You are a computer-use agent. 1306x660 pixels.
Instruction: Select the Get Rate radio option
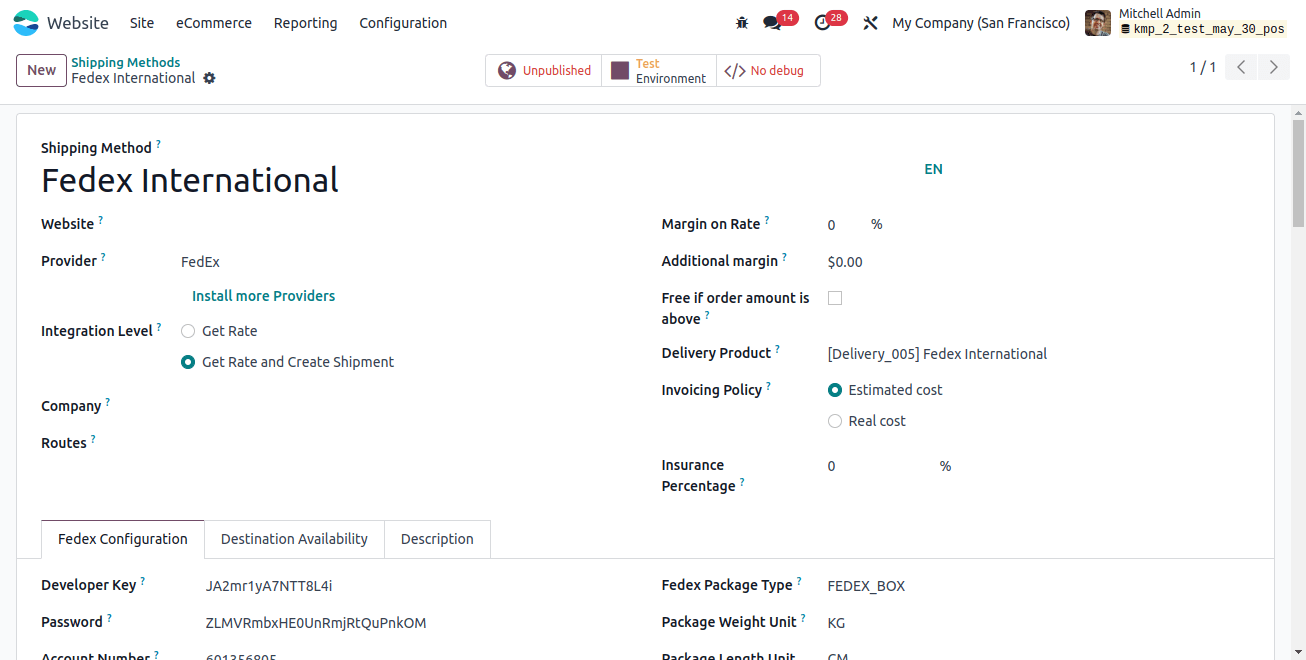[188, 331]
